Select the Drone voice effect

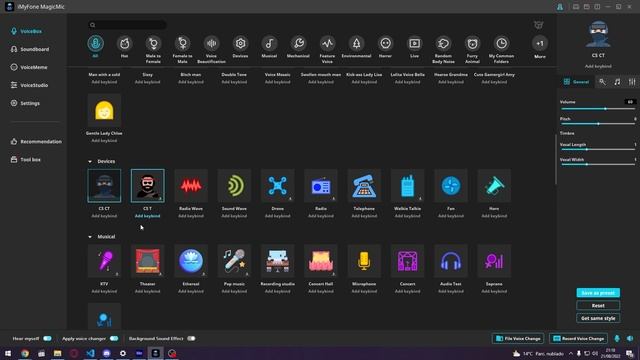[x=278, y=186]
